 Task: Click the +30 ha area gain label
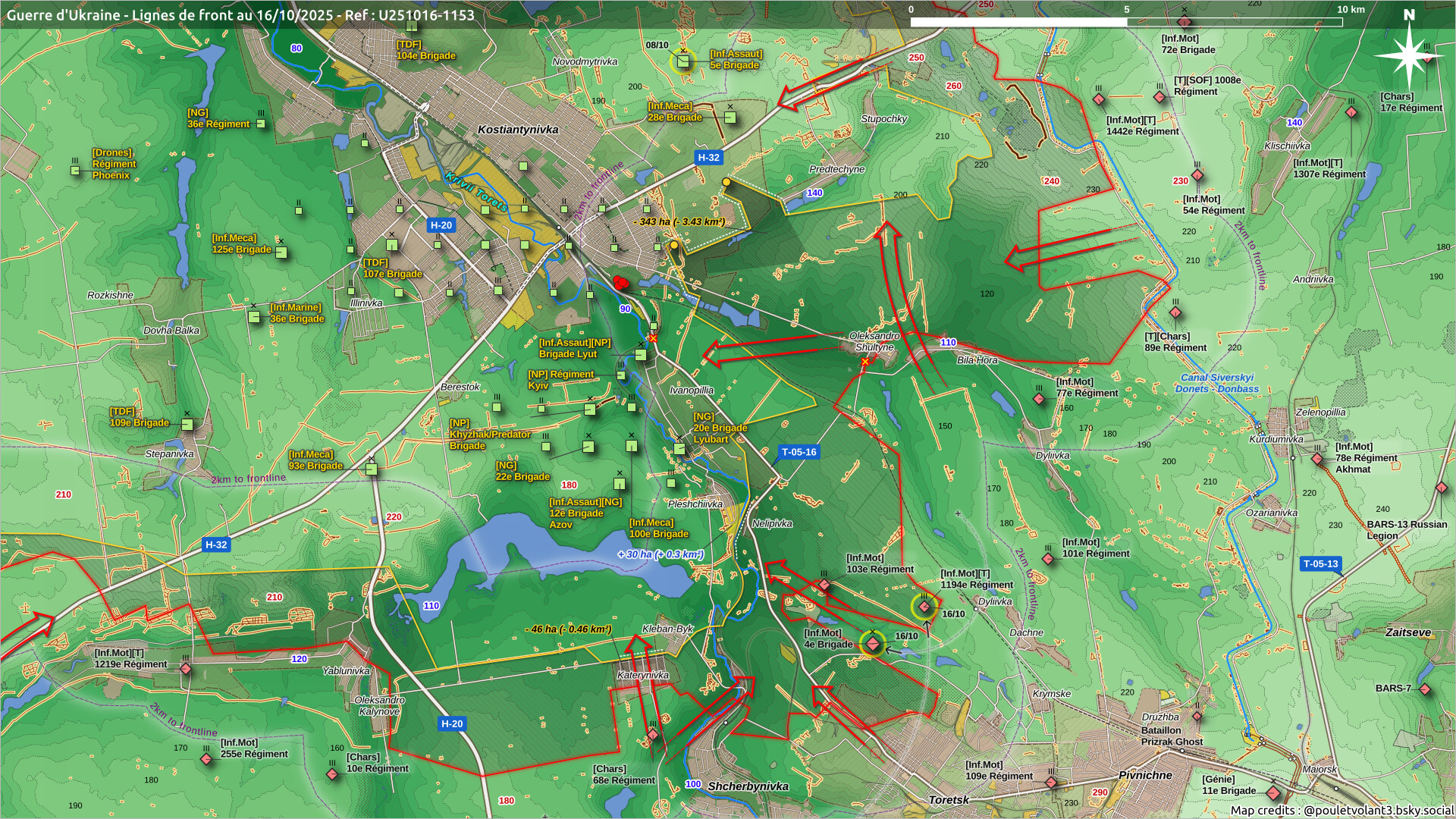click(x=661, y=554)
